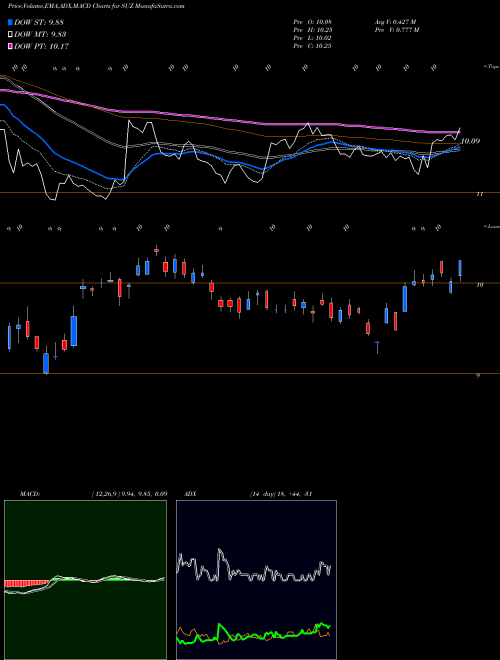Click the ADX (14 day) values text
500x660 pixels.
280,494
